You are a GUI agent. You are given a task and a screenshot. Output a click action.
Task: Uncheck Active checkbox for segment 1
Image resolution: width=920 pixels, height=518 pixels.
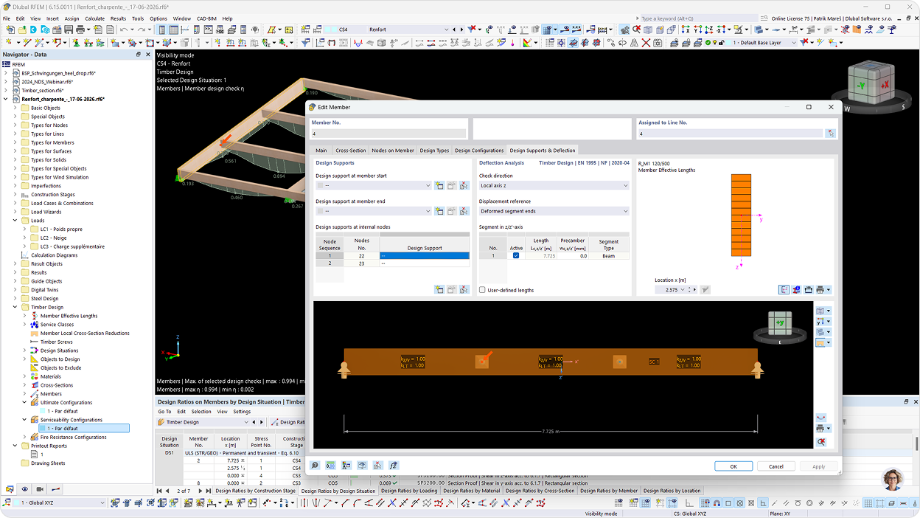click(x=516, y=256)
